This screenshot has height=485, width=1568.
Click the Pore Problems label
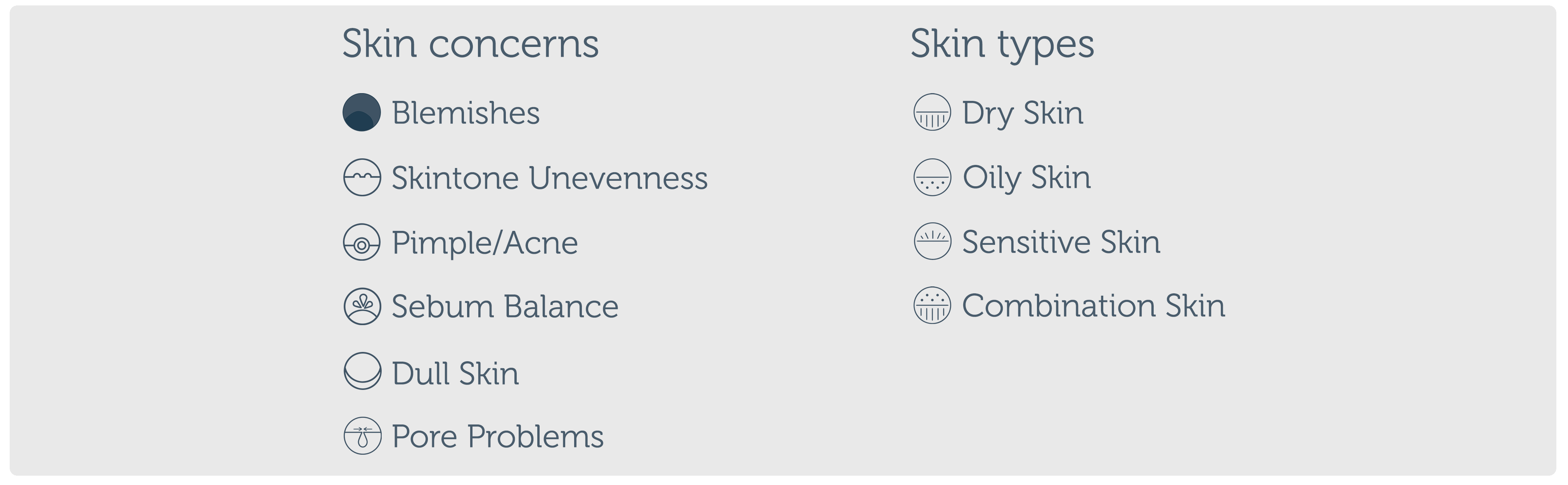coord(497,437)
